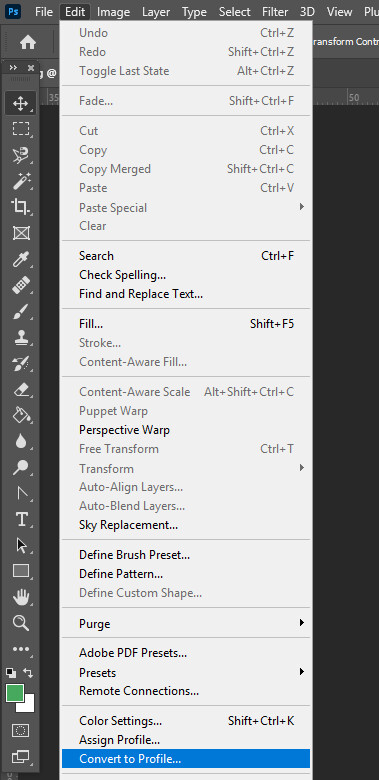The height and width of the screenshot is (780, 379).
Task: Select the Eyedropper tool
Action: 20,259
